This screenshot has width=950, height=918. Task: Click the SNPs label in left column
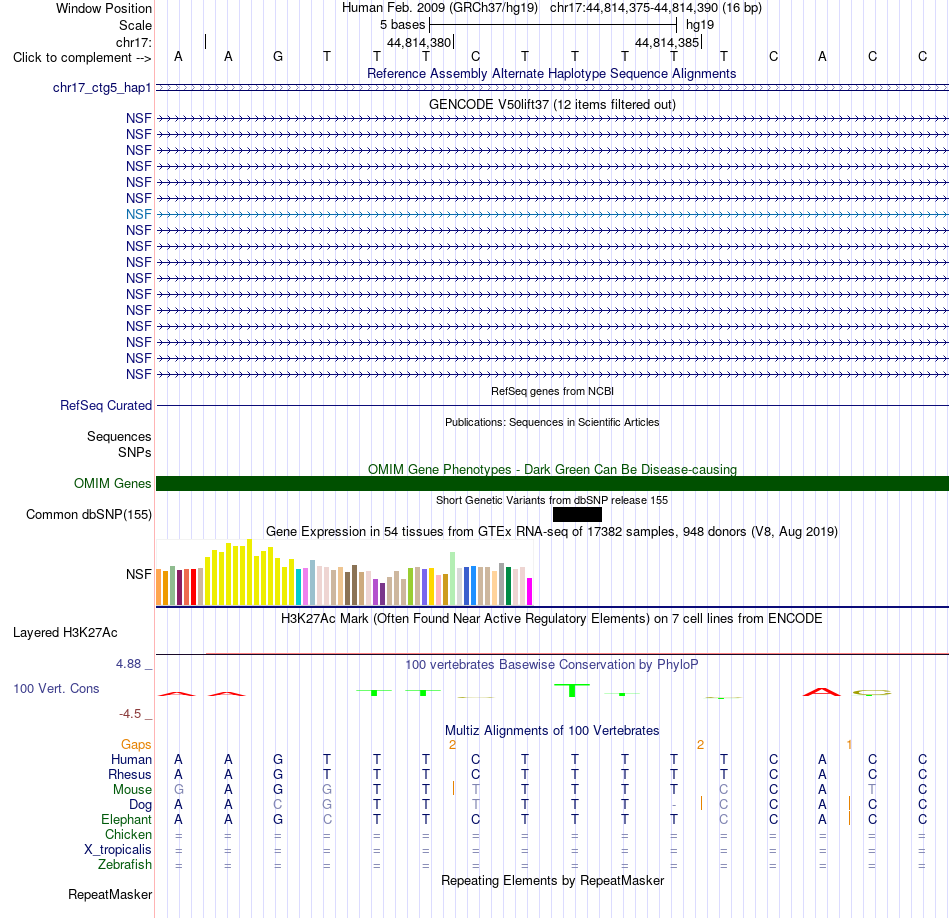tap(135, 453)
